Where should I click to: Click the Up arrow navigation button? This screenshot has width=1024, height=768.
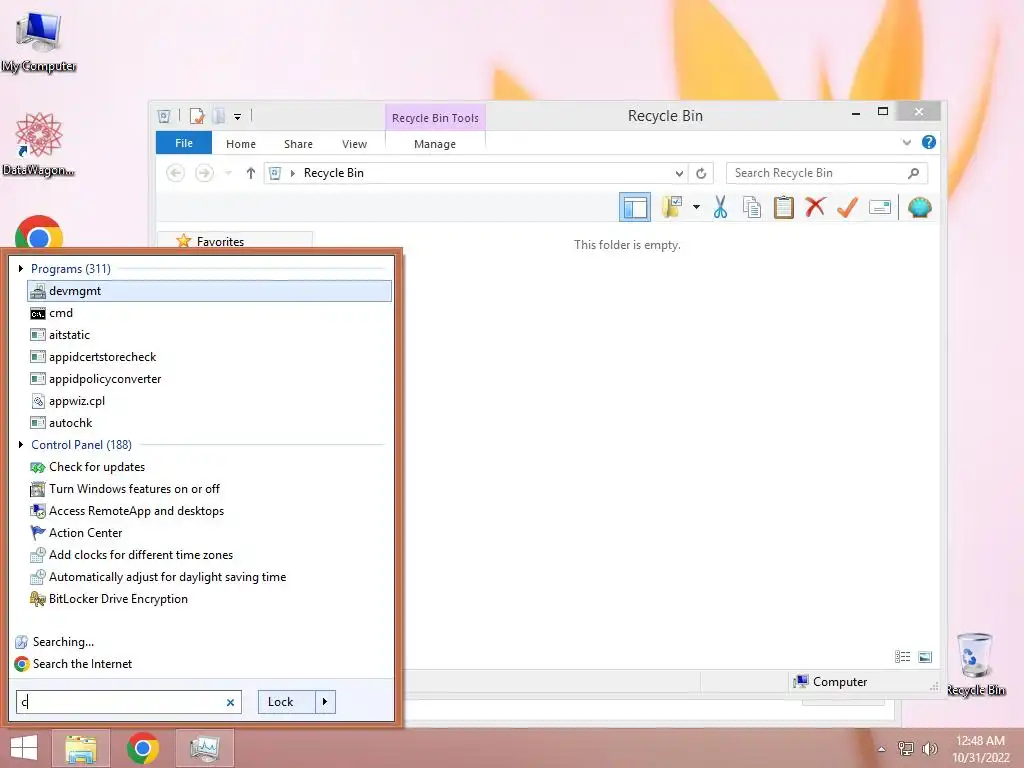251,173
